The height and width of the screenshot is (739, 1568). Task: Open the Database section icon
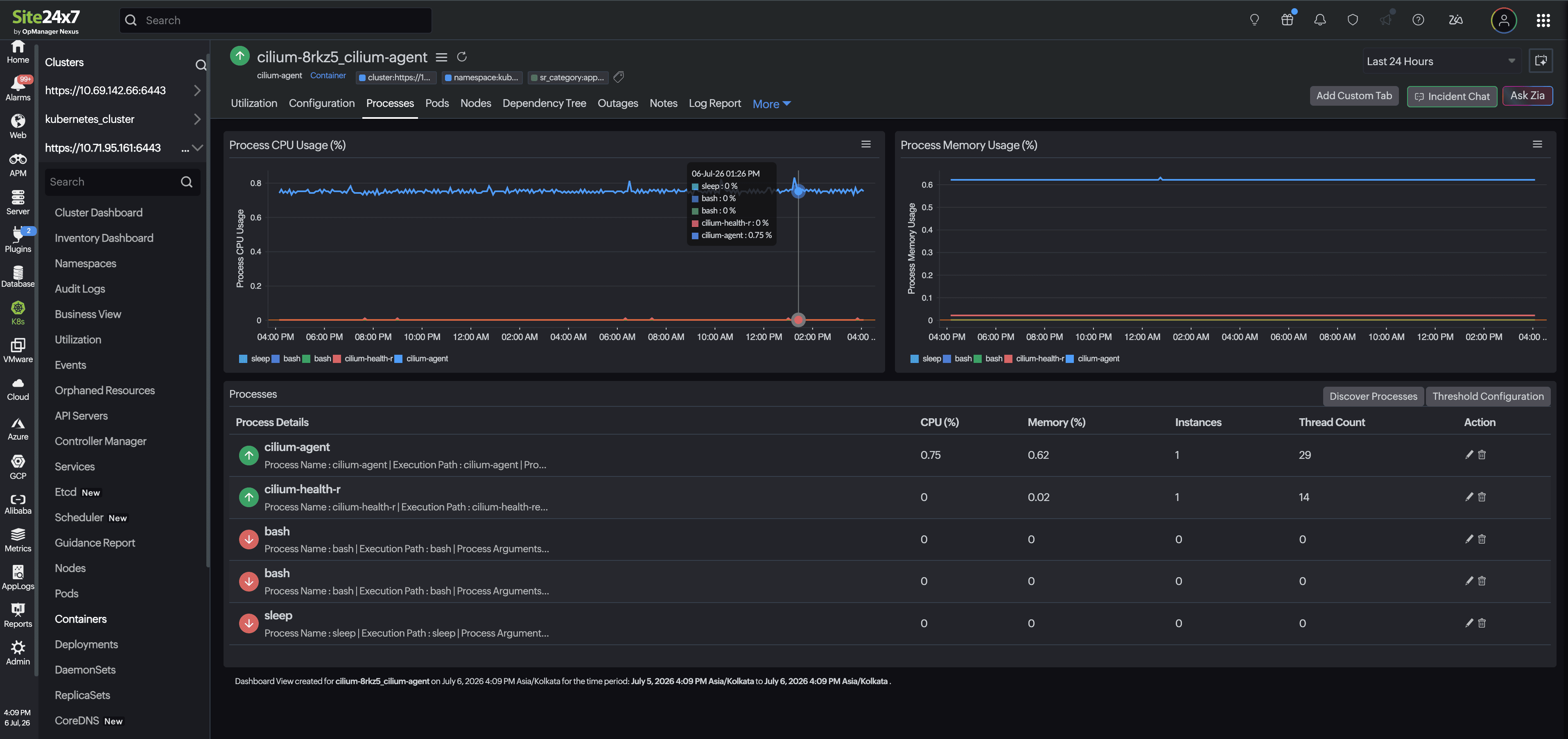click(18, 277)
